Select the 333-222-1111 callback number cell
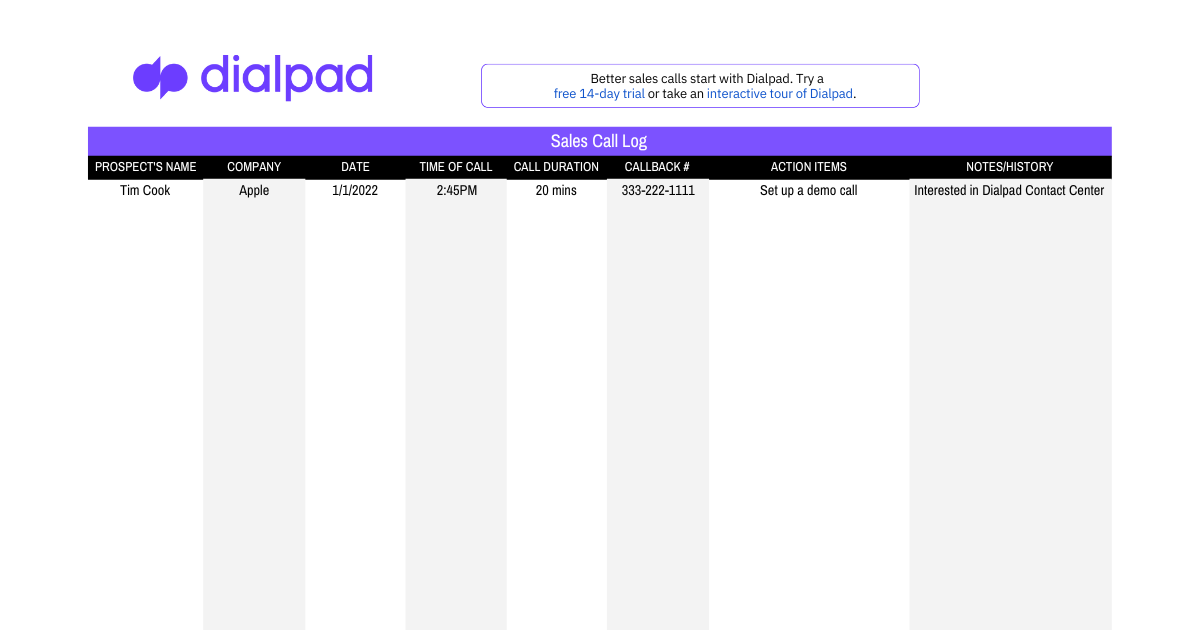The width and height of the screenshot is (1200, 630). pos(657,190)
